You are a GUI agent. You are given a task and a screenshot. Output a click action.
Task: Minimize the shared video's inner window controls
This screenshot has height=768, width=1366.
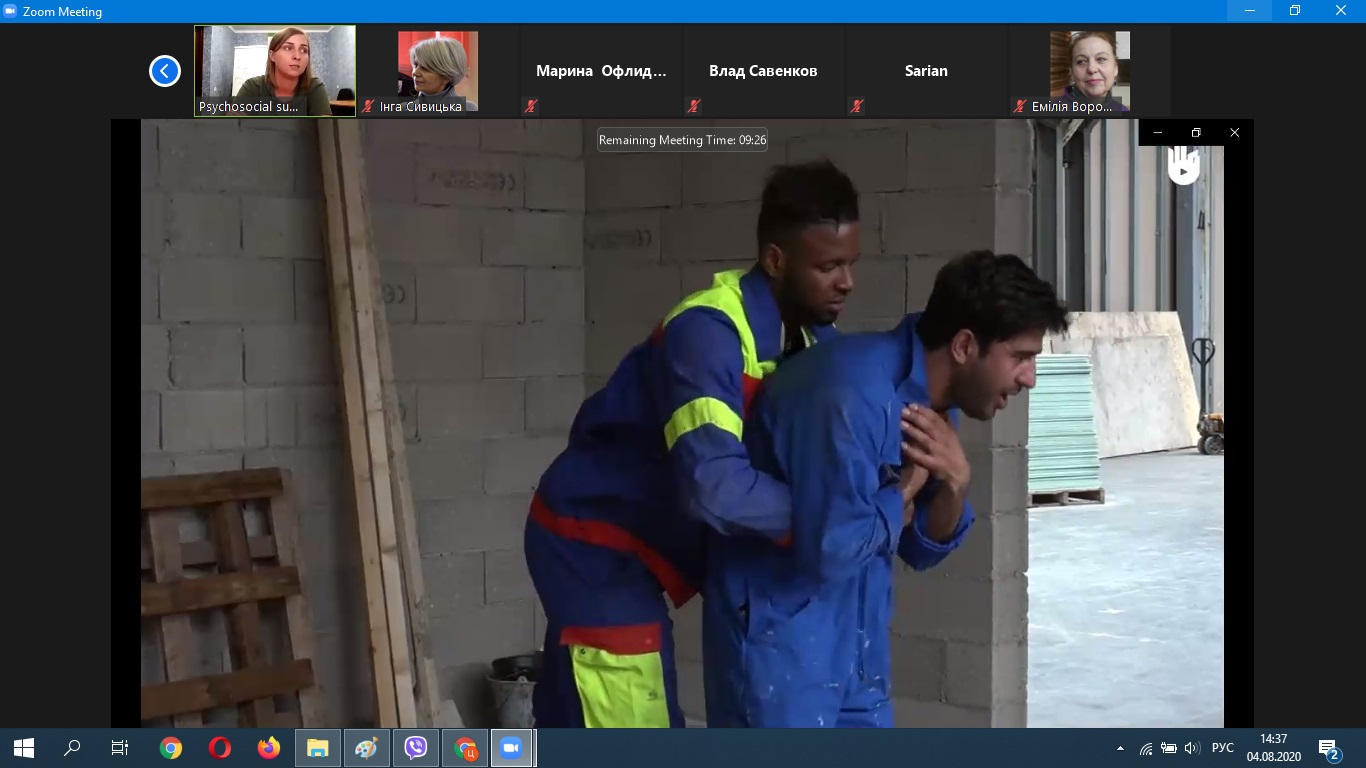point(1158,133)
